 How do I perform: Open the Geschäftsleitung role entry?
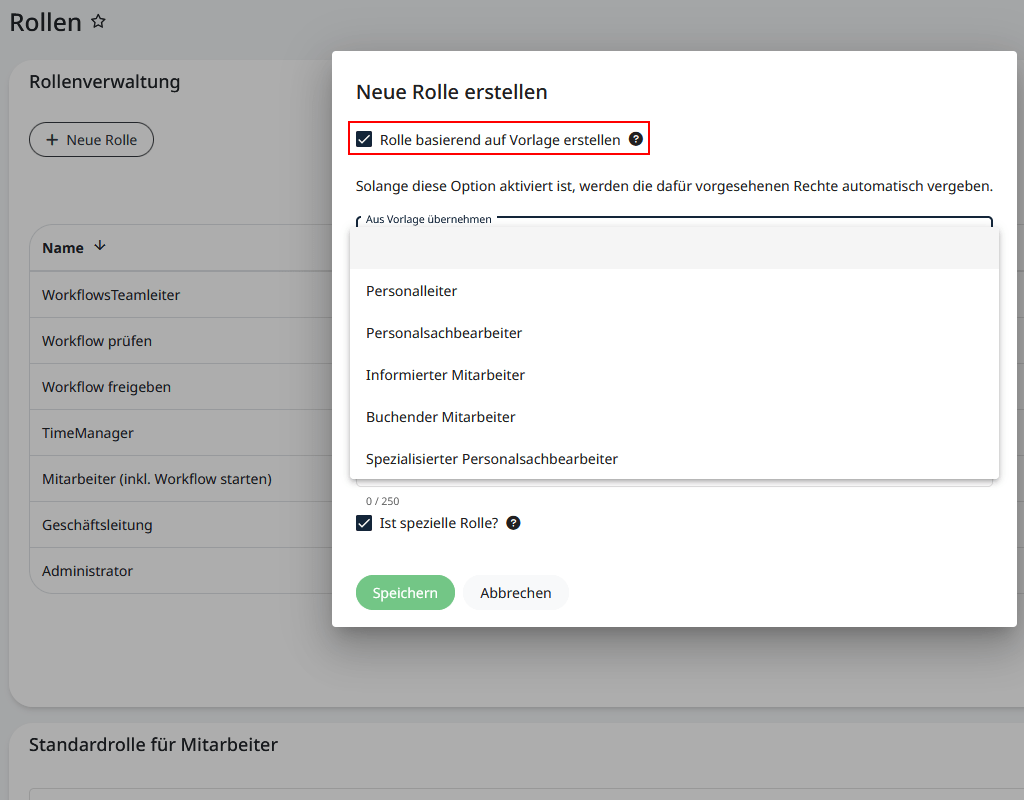(x=104, y=525)
